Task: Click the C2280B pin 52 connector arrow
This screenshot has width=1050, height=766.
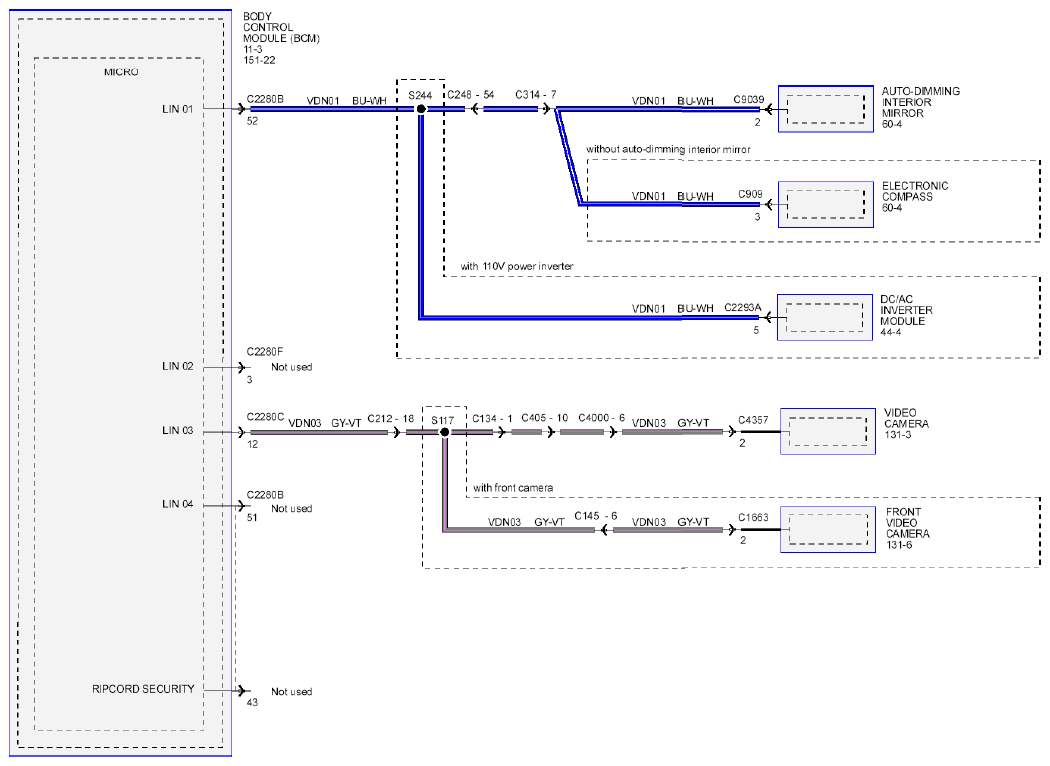Action: tap(242, 108)
